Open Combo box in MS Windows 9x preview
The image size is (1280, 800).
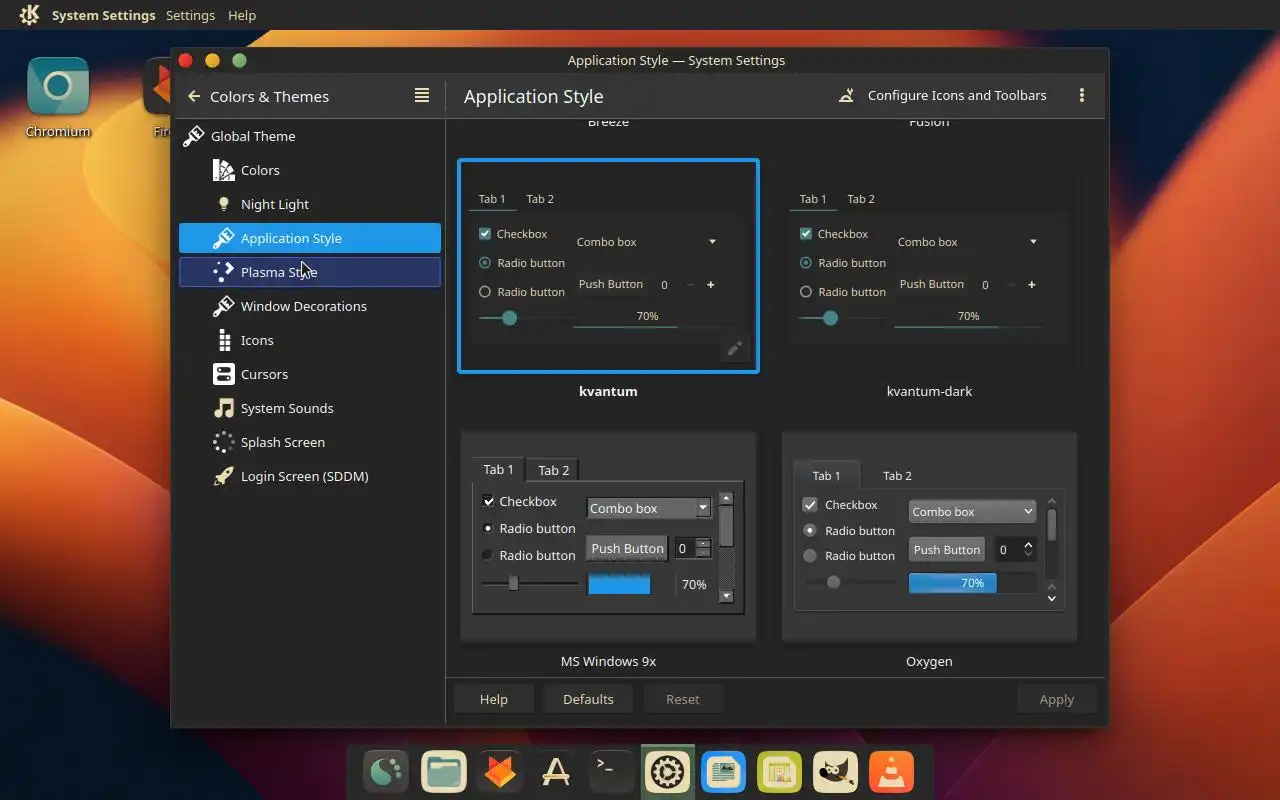click(x=648, y=508)
